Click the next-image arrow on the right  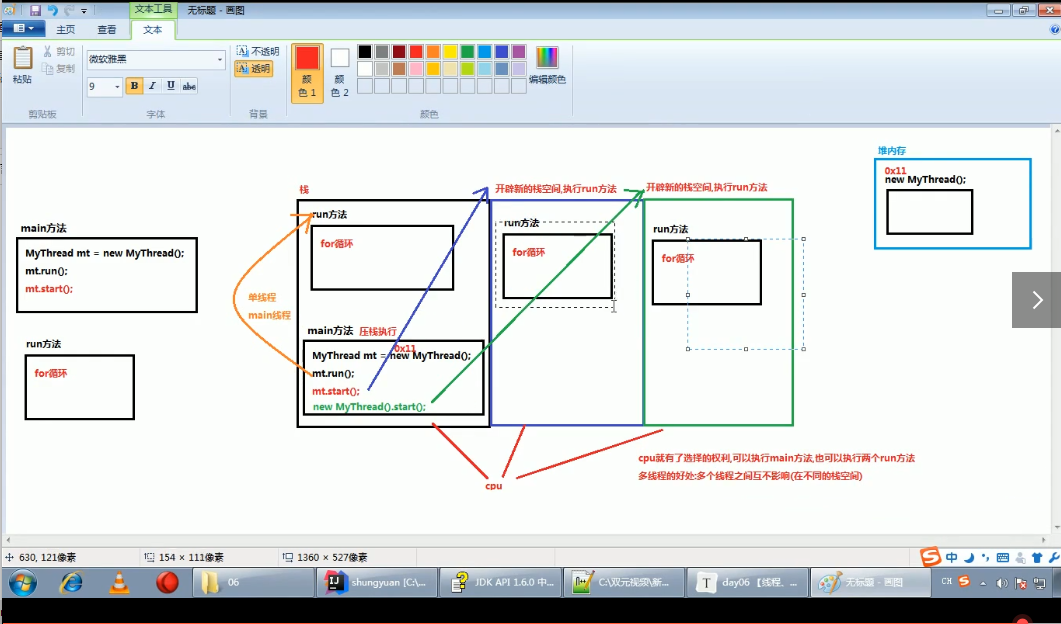(x=1037, y=300)
